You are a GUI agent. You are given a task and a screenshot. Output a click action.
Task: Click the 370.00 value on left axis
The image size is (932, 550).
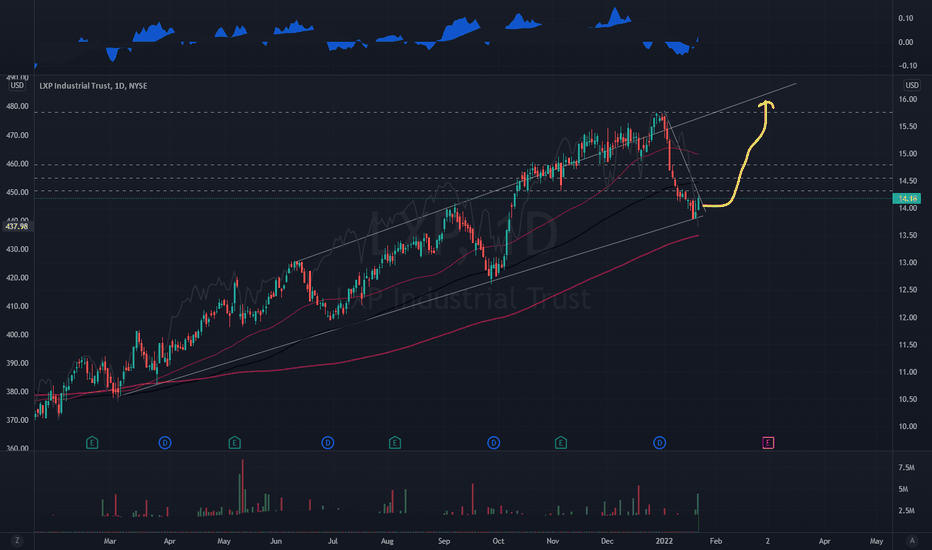tap(17, 420)
